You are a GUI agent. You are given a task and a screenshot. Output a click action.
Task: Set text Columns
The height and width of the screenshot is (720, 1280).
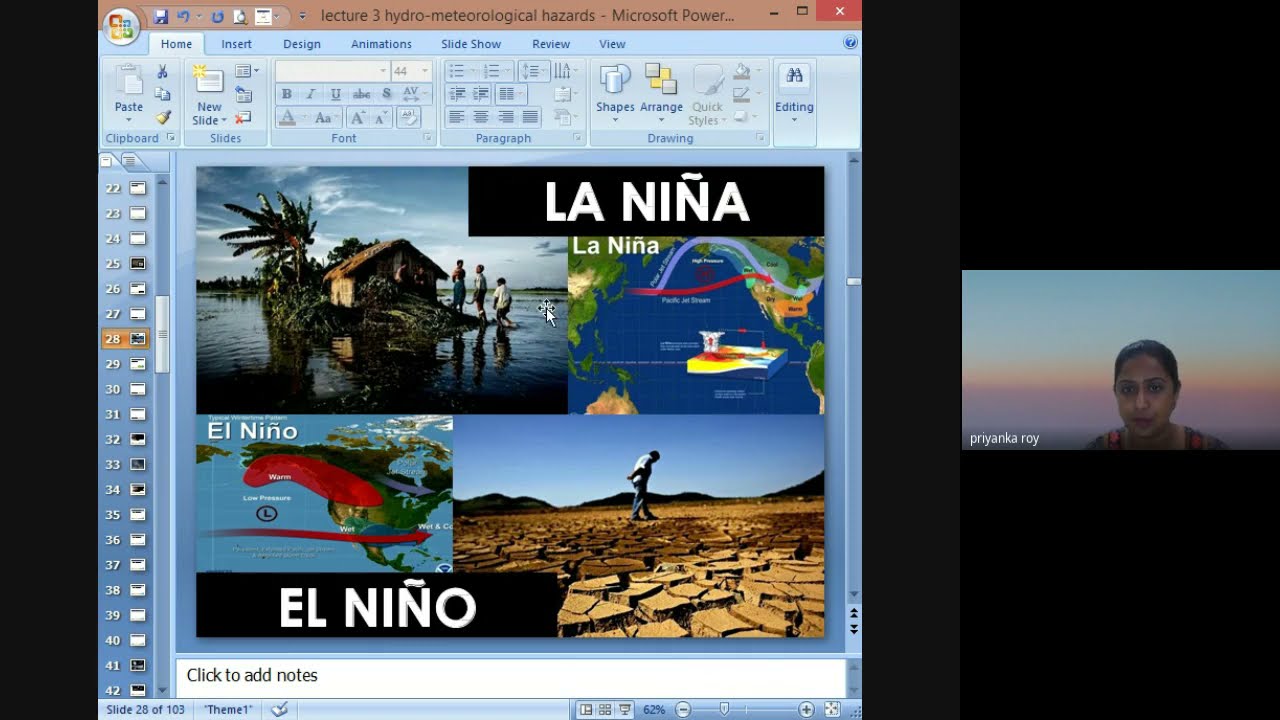click(511, 94)
